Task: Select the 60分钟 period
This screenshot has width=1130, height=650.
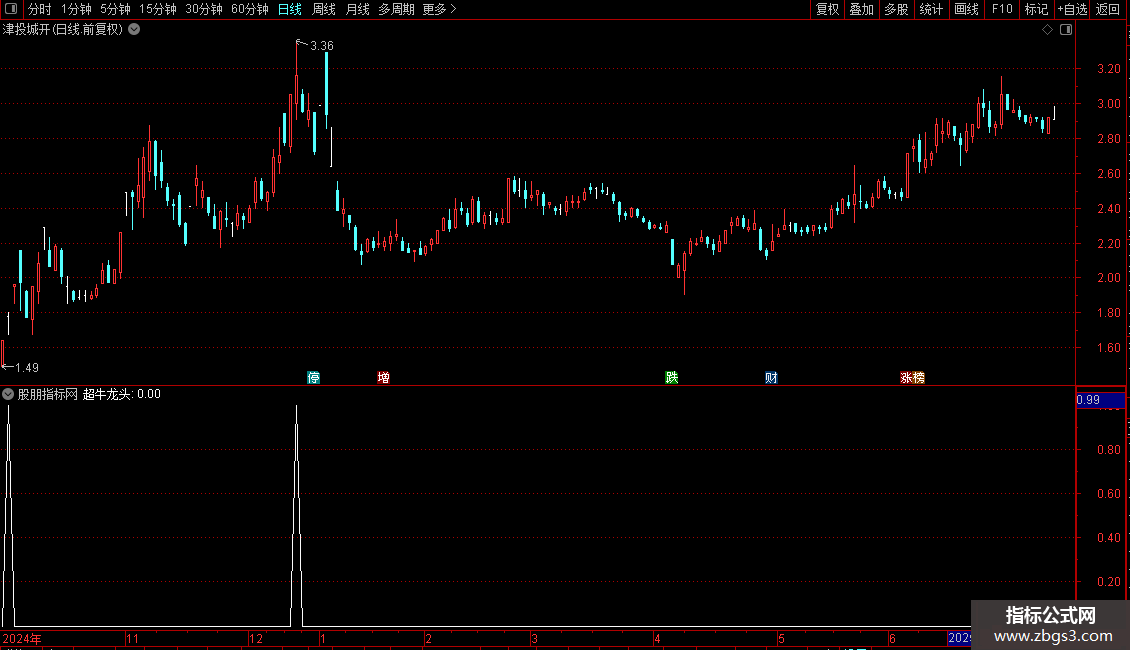Action: coord(250,9)
